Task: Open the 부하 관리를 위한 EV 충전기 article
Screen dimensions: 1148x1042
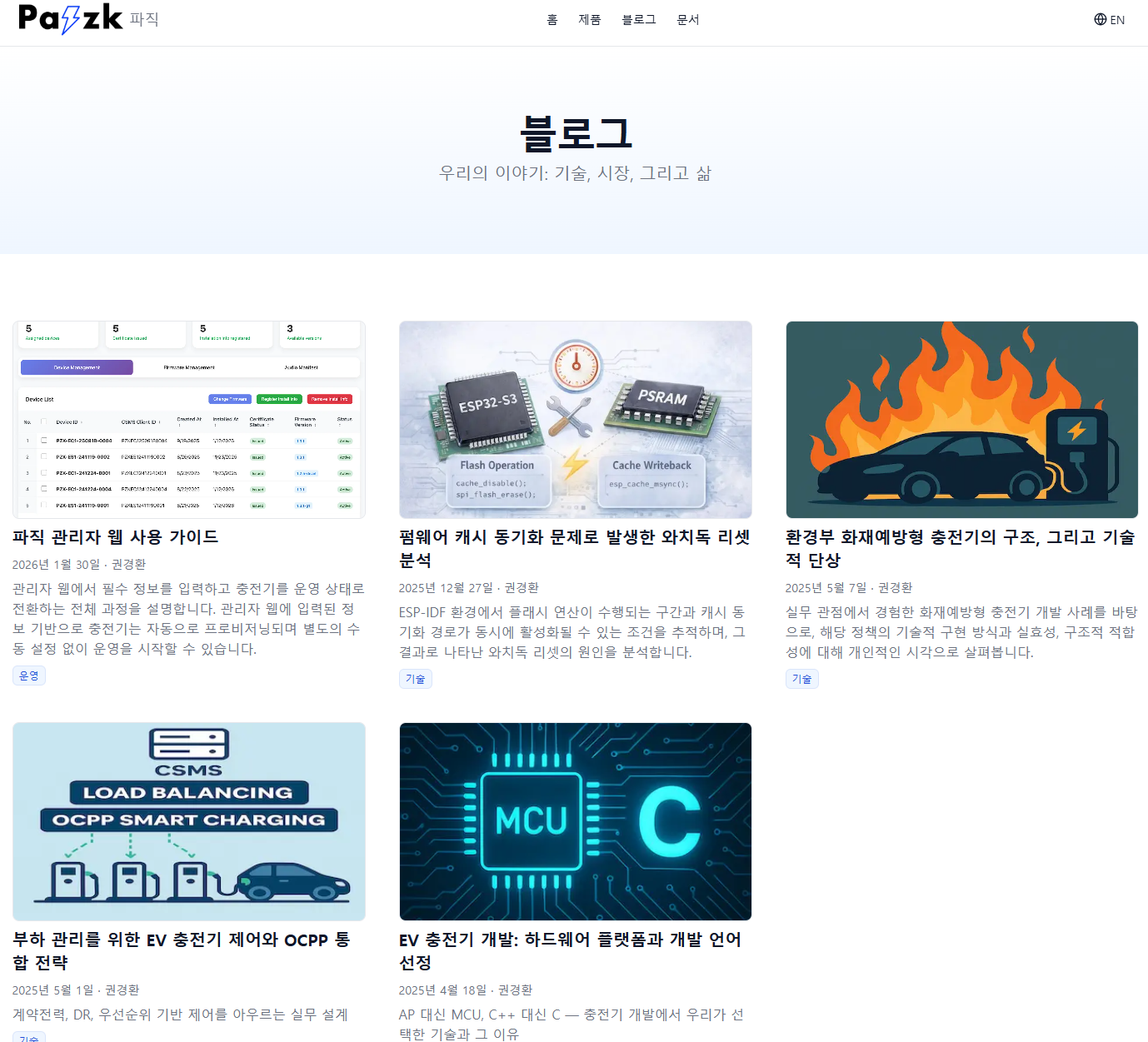Action: (181, 951)
